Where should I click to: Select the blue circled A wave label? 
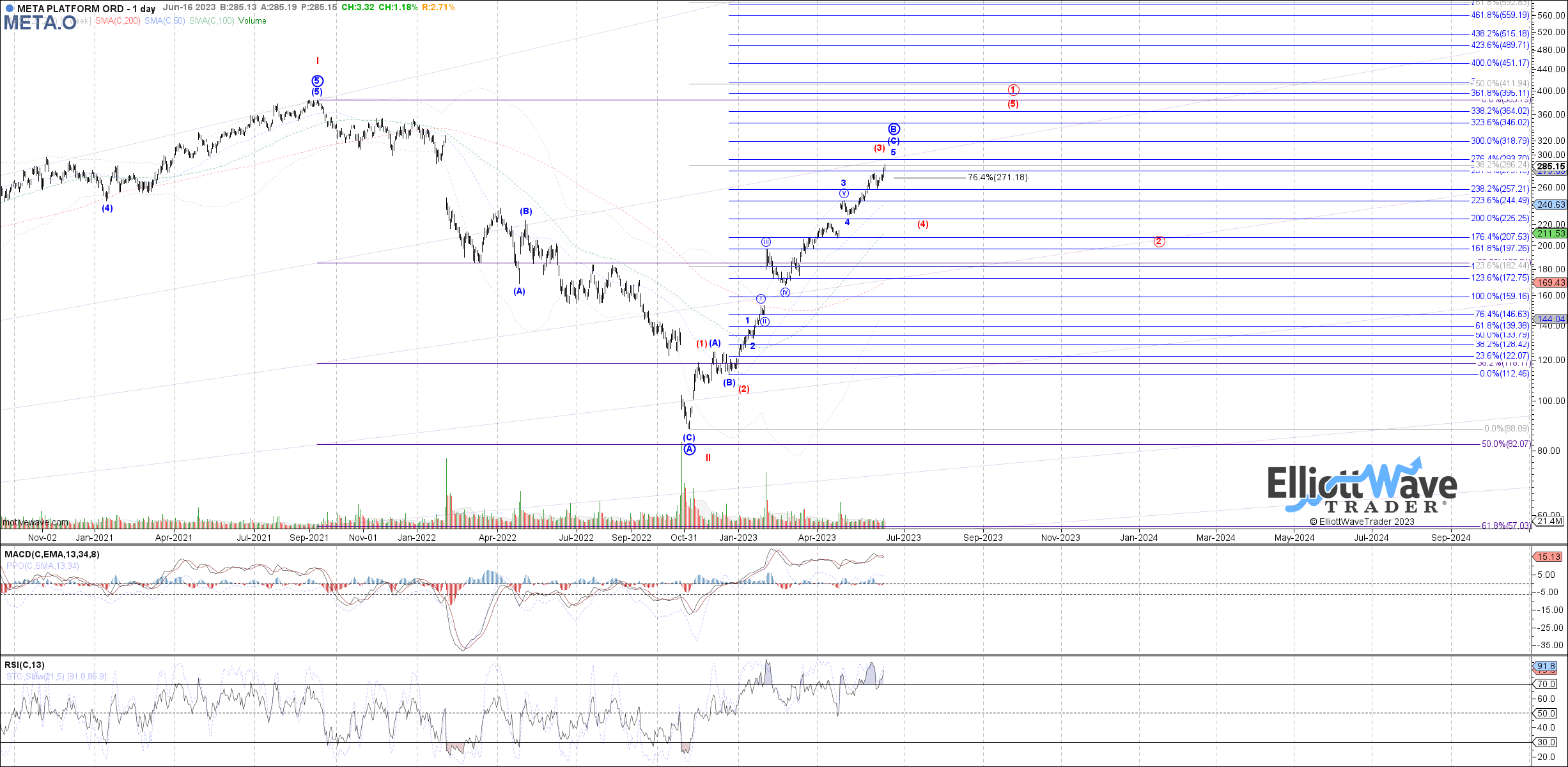pyautogui.click(x=690, y=449)
